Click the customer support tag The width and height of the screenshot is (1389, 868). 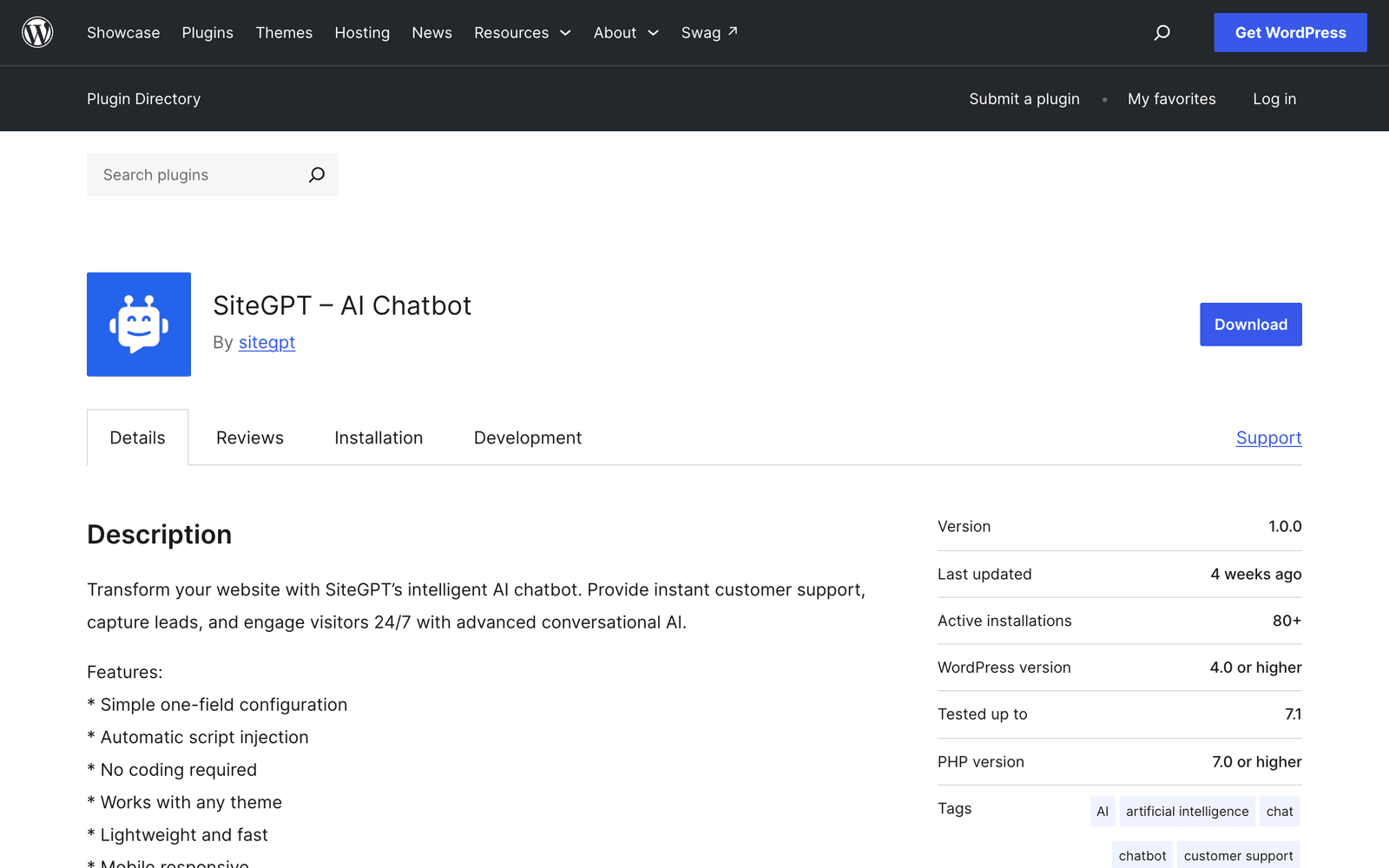click(1238, 855)
